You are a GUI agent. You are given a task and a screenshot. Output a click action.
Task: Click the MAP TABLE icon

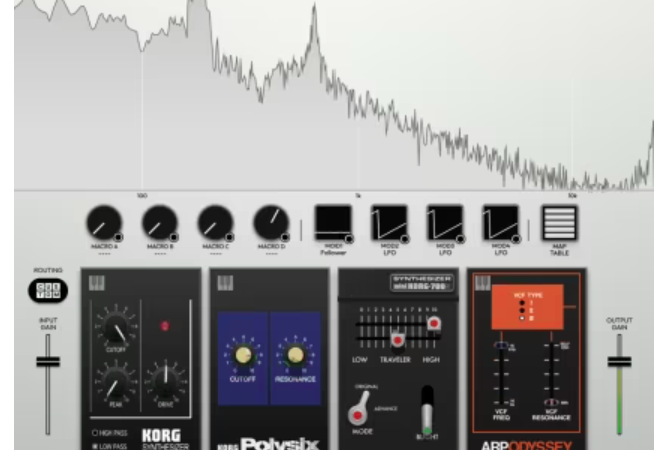[559, 223]
